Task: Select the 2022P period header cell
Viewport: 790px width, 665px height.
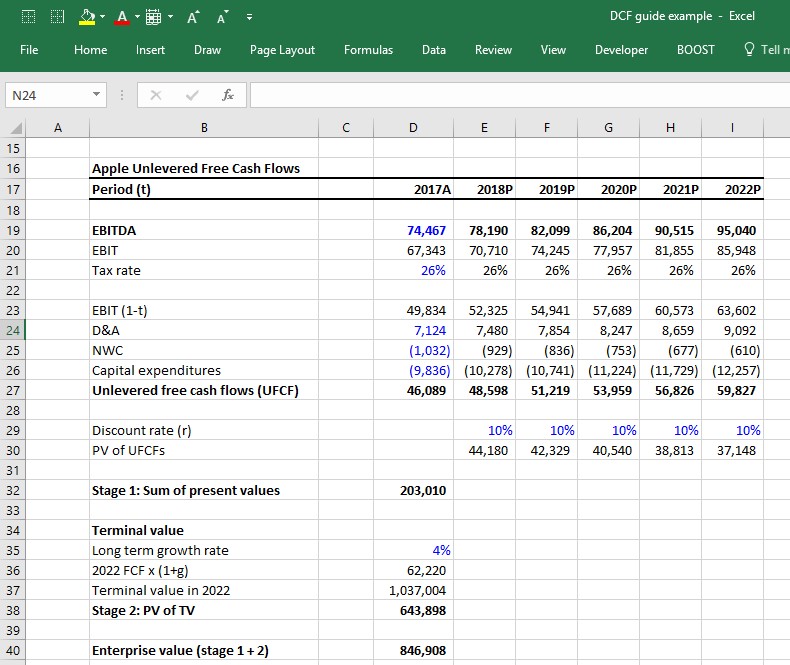Action: [732, 189]
